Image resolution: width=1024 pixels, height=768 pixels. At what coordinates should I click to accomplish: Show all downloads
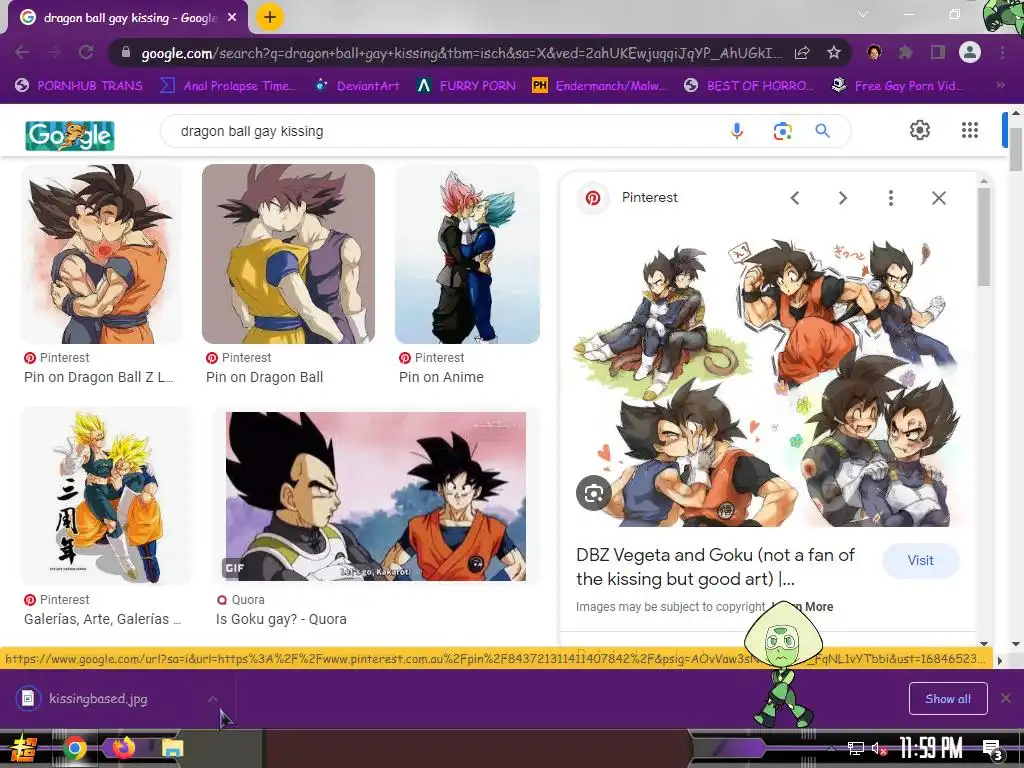tap(948, 699)
